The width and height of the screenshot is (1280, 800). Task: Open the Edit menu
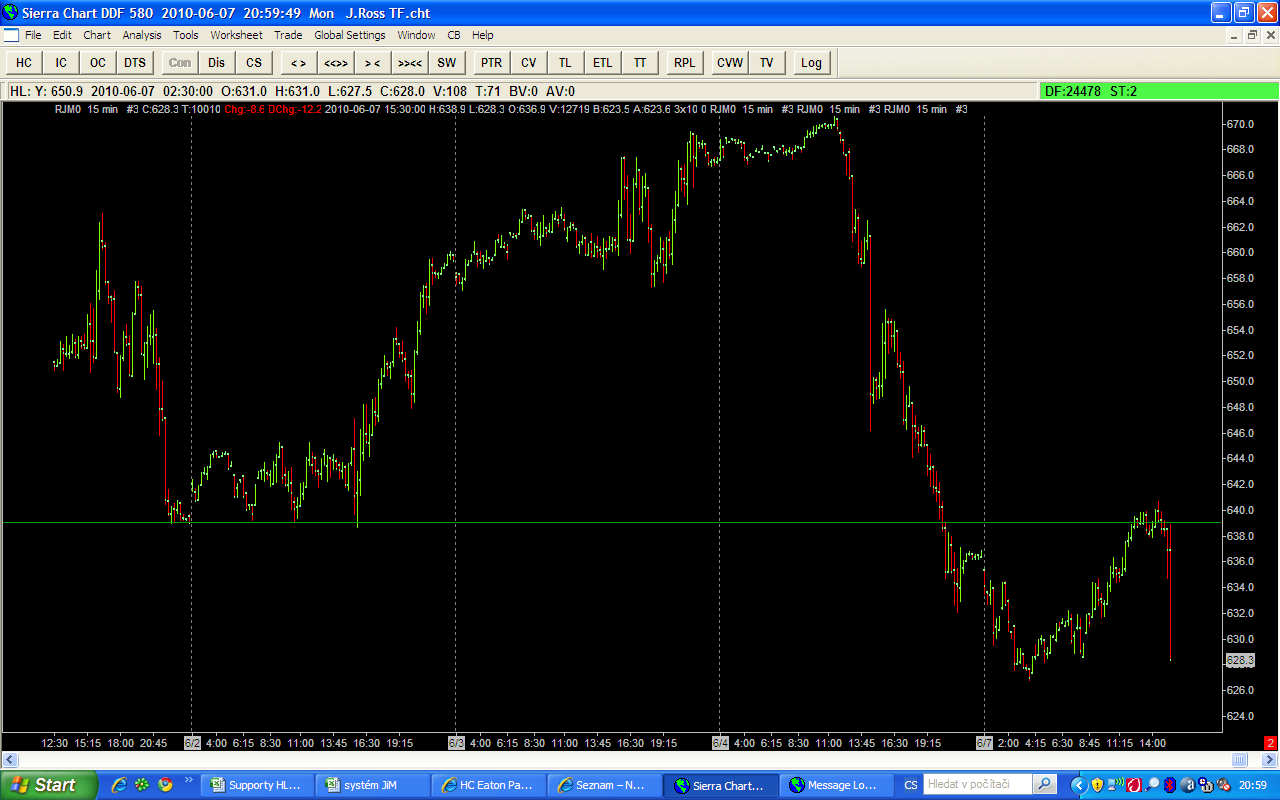pos(62,35)
